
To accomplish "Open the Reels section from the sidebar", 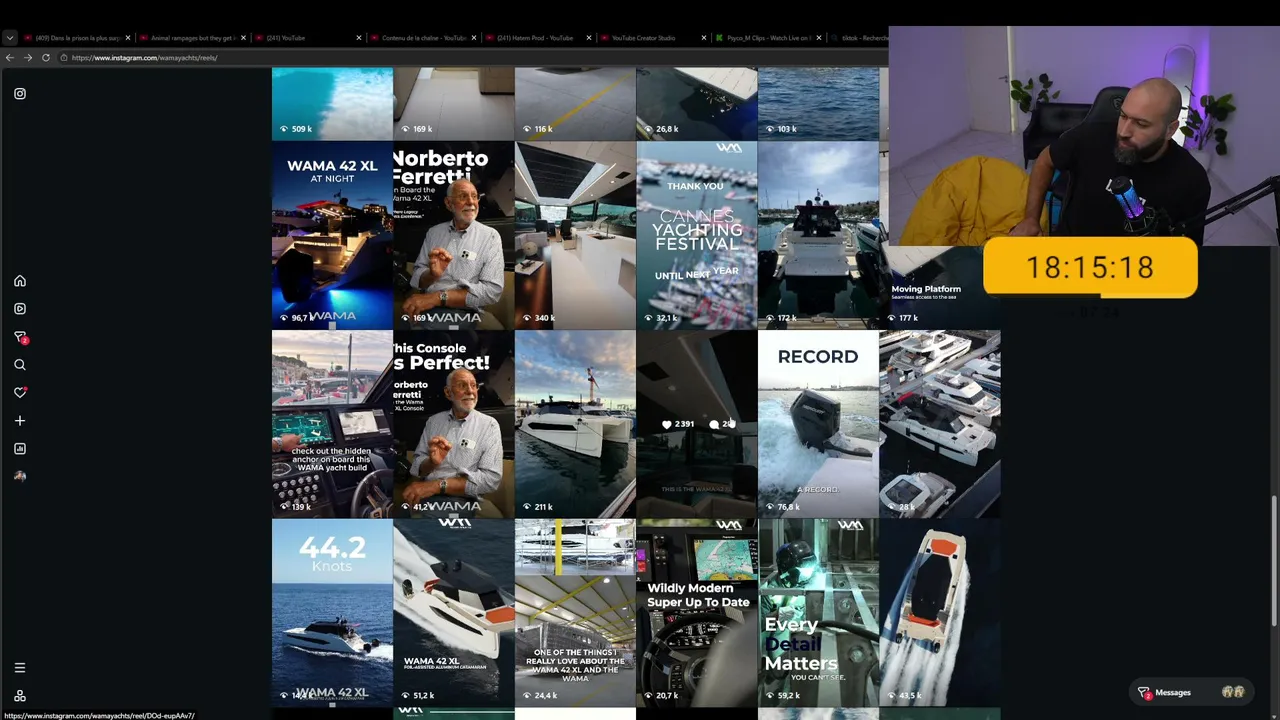I will (20, 309).
